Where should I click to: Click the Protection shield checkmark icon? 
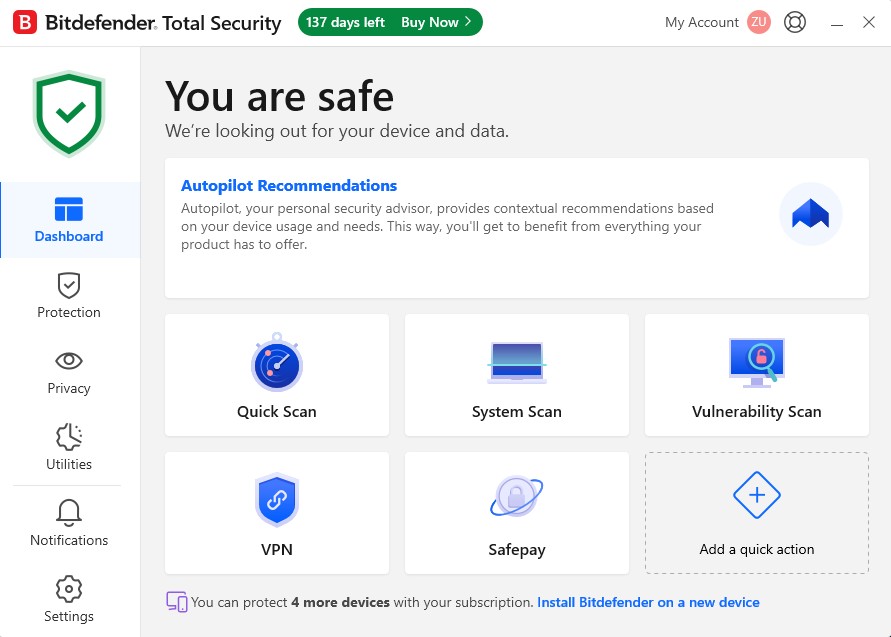click(x=69, y=285)
